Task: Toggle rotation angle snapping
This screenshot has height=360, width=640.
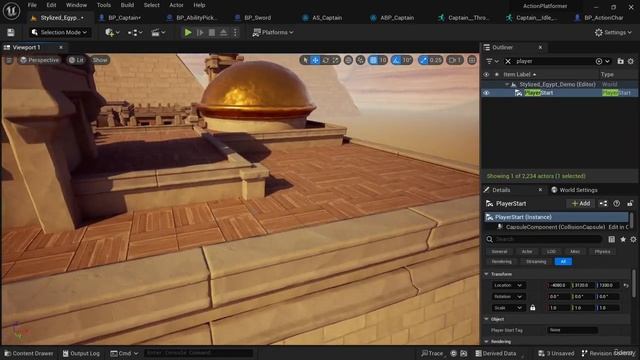Action: [x=396, y=60]
